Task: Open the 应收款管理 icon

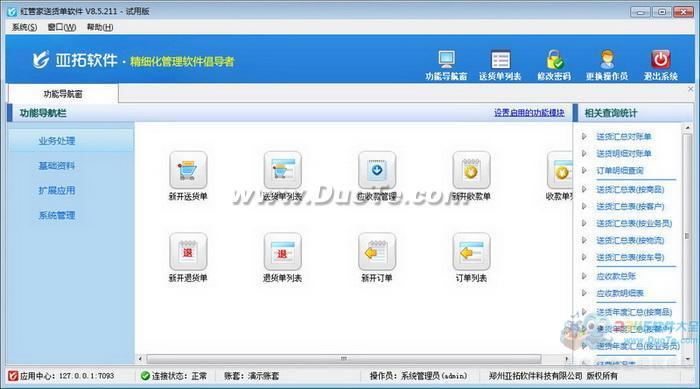Action: (377, 170)
